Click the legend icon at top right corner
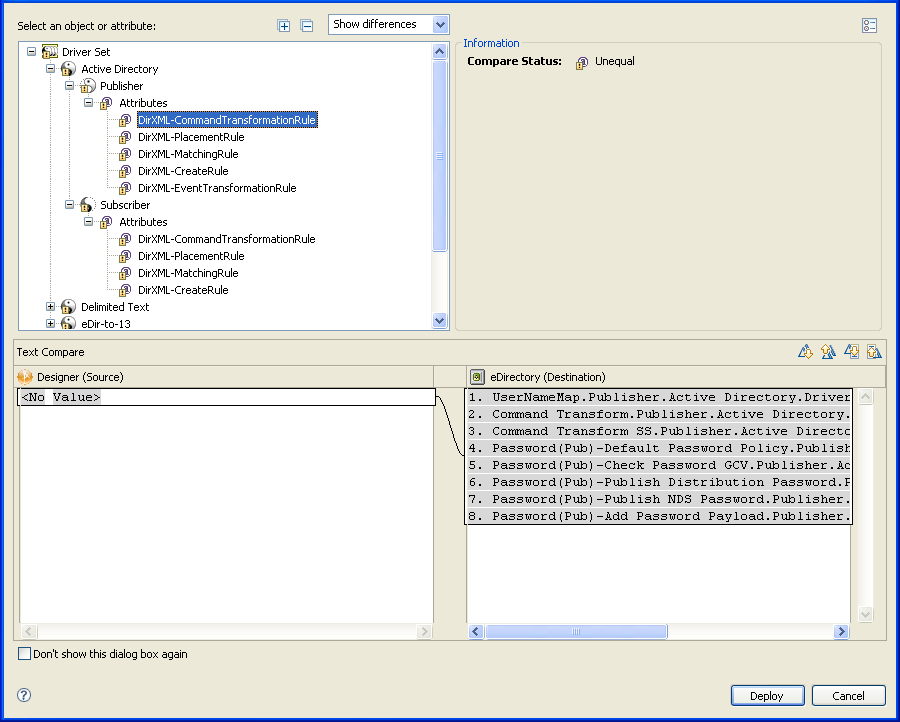900x722 pixels. click(x=869, y=25)
